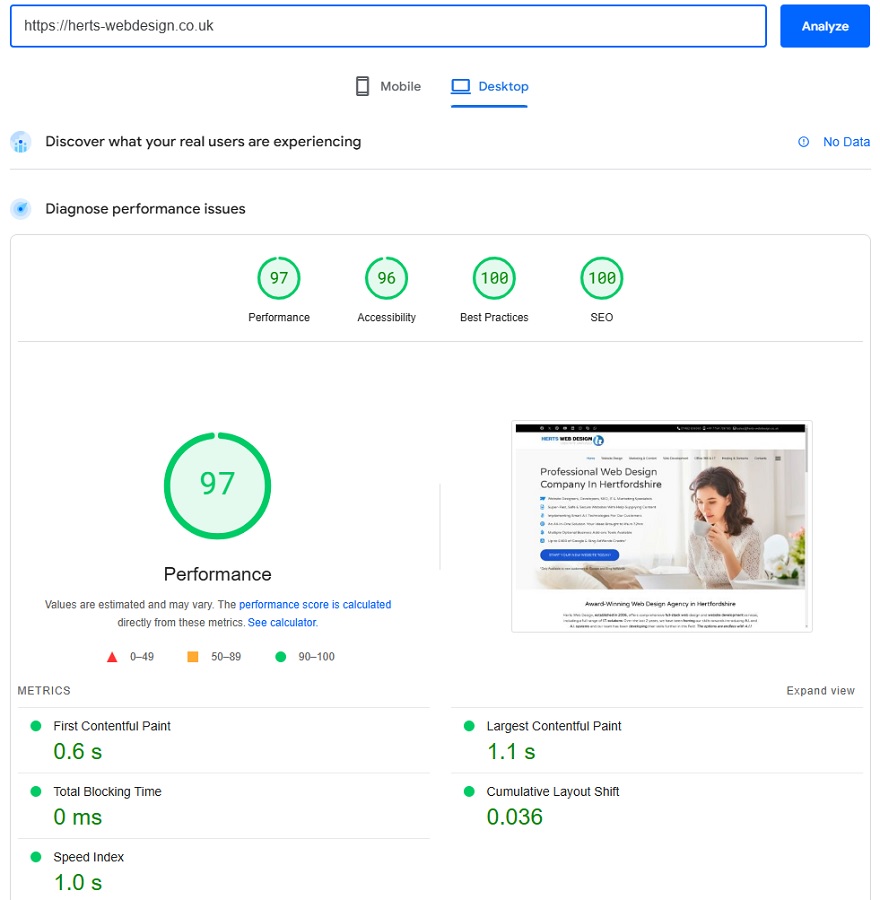880x900 pixels.
Task: Click green dot beside Largest Contentful Paint
Action: [x=469, y=726]
